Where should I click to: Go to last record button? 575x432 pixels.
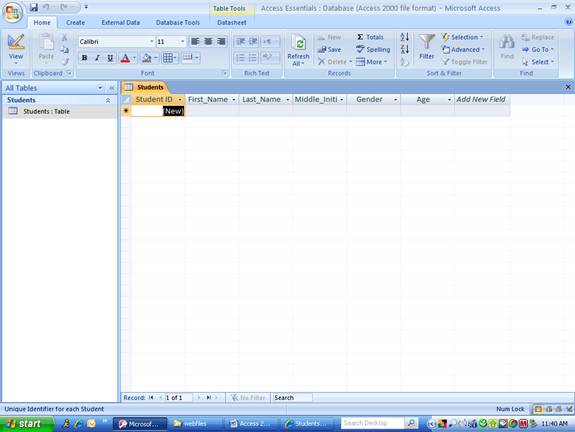[x=209, y=398]
